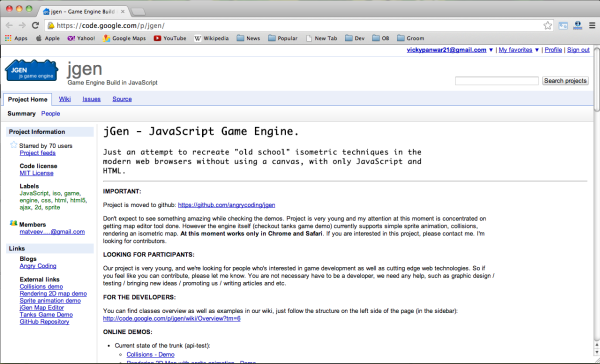Open the Sprite animation demo link
This screenshot has height=364, width=600.
(x=50, y=300)
